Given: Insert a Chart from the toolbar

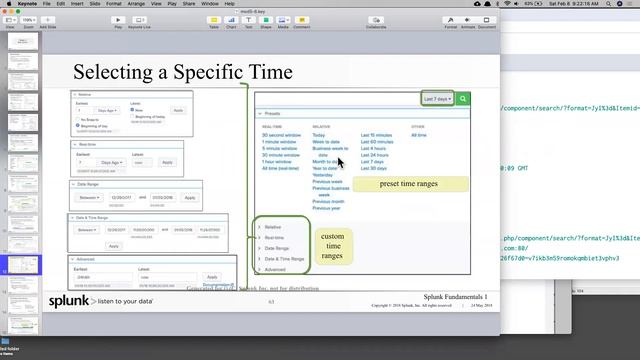Looking at the screenshot, I should click(x=231, y=20).
